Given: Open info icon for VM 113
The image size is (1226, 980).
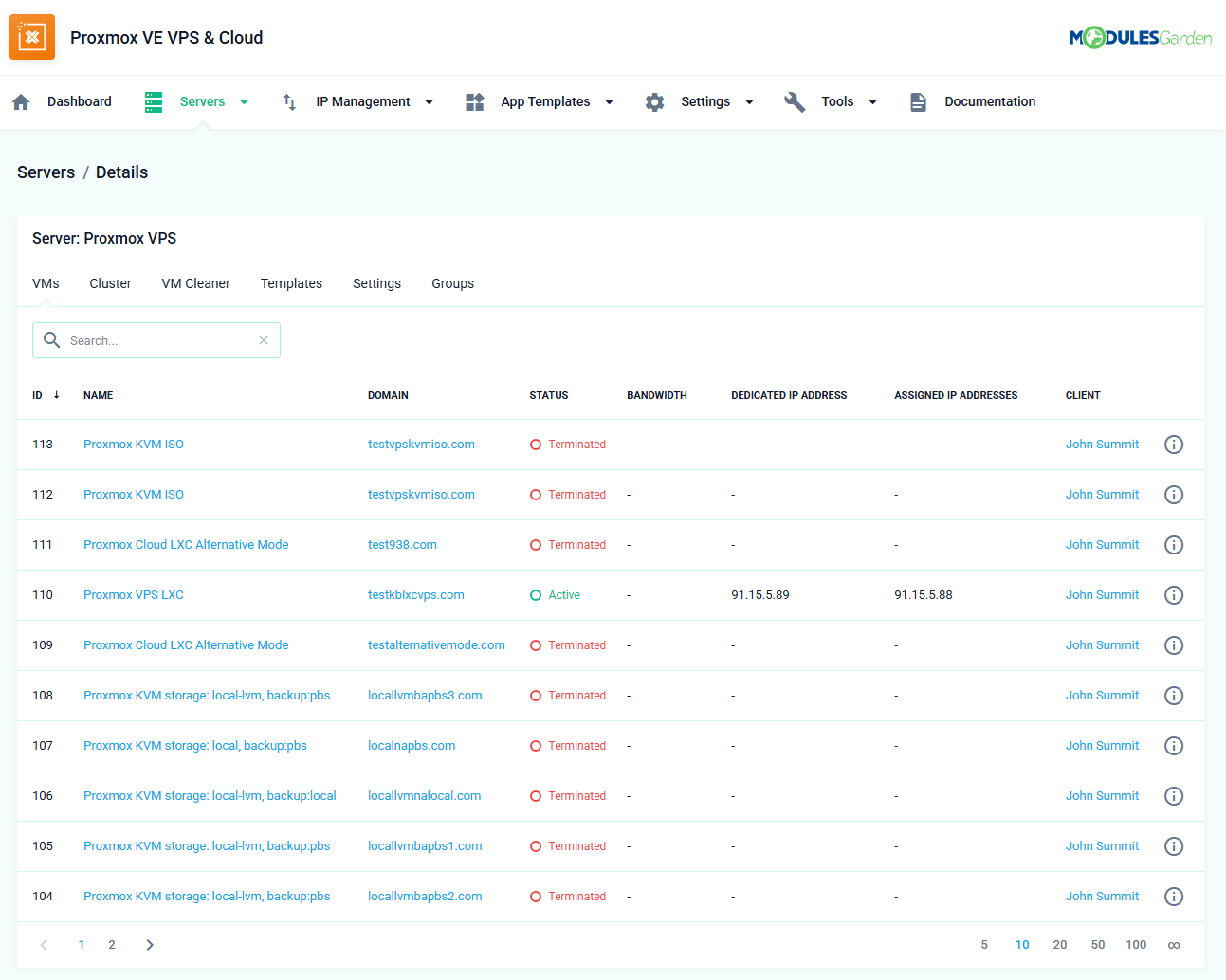Looking at the screenshot, I should click(1173, 445).
